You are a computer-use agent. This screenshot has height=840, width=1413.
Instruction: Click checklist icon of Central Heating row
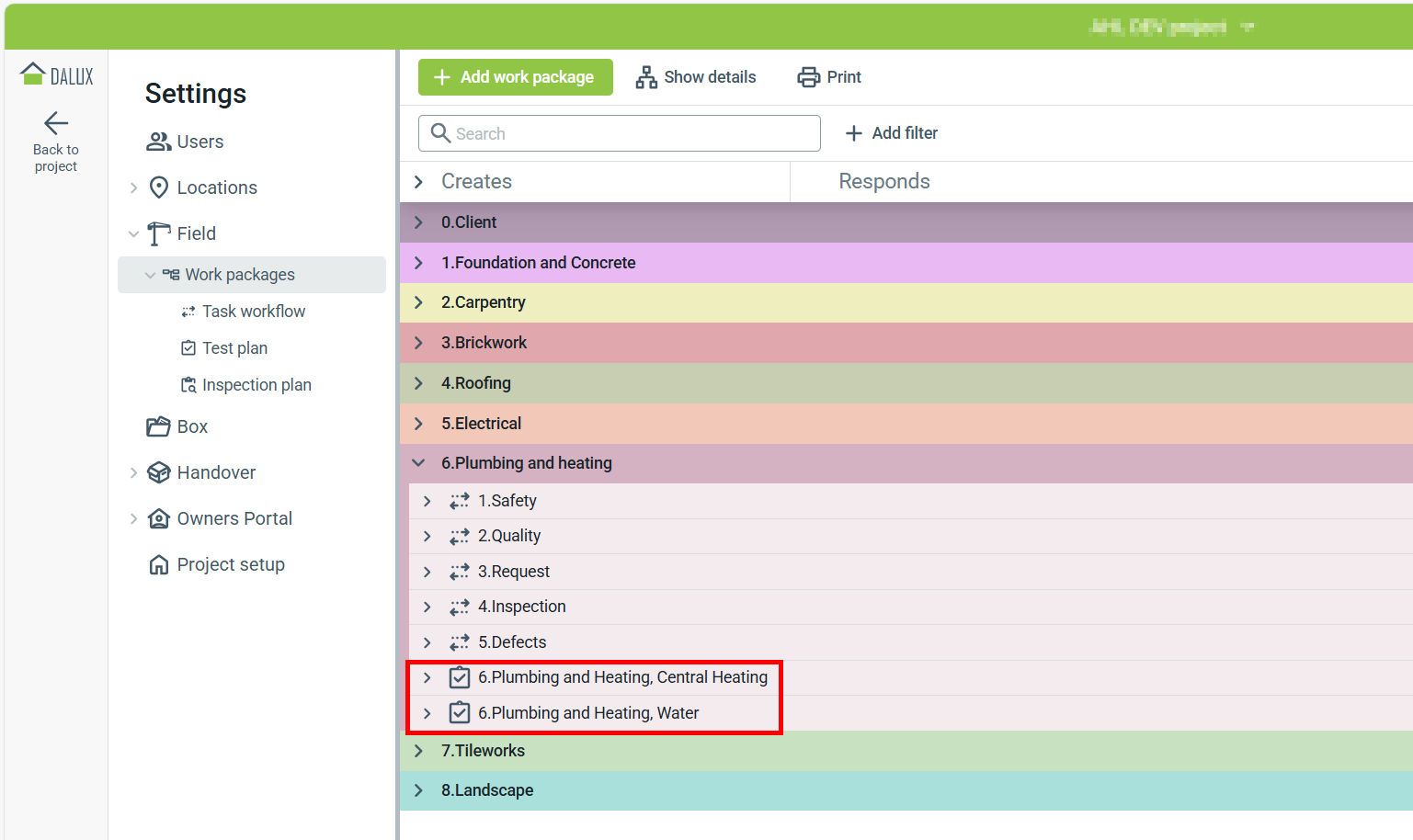coord(460,677)
